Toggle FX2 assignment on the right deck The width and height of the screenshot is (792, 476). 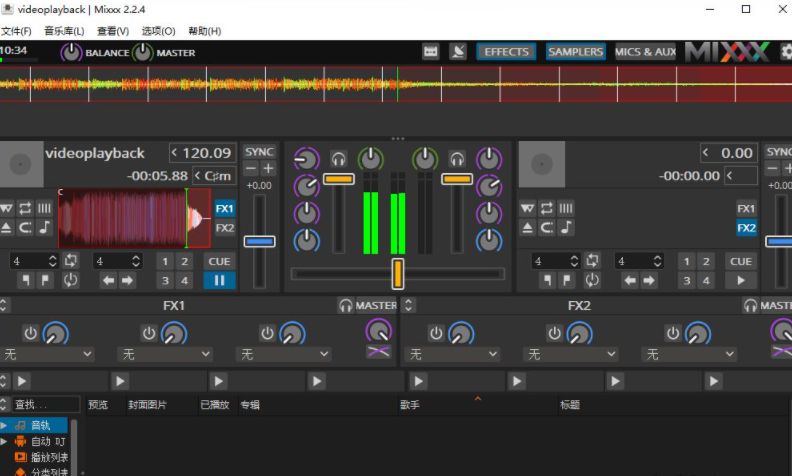[x=746, y=228]
